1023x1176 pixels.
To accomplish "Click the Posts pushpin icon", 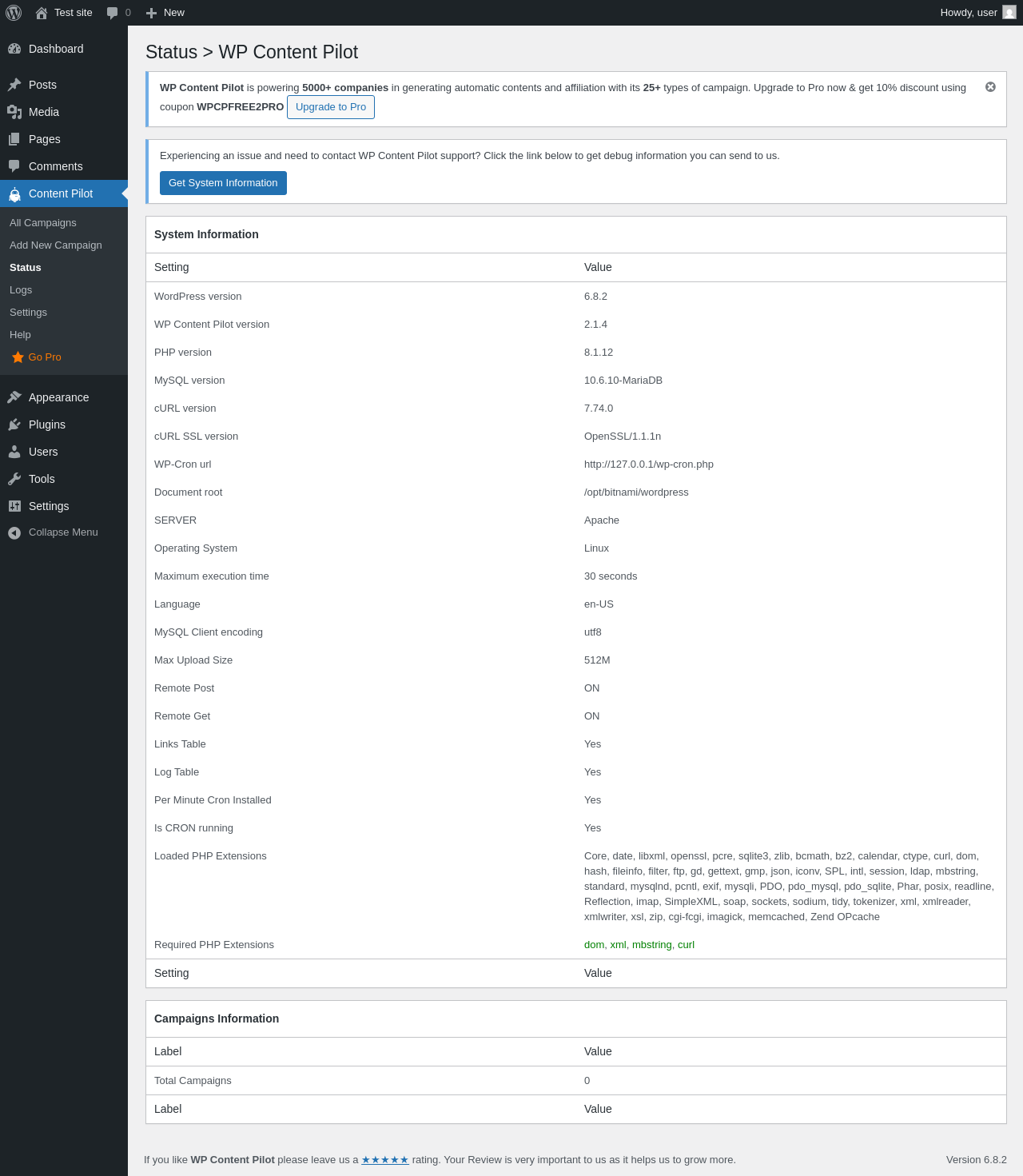I will point(14,85).
